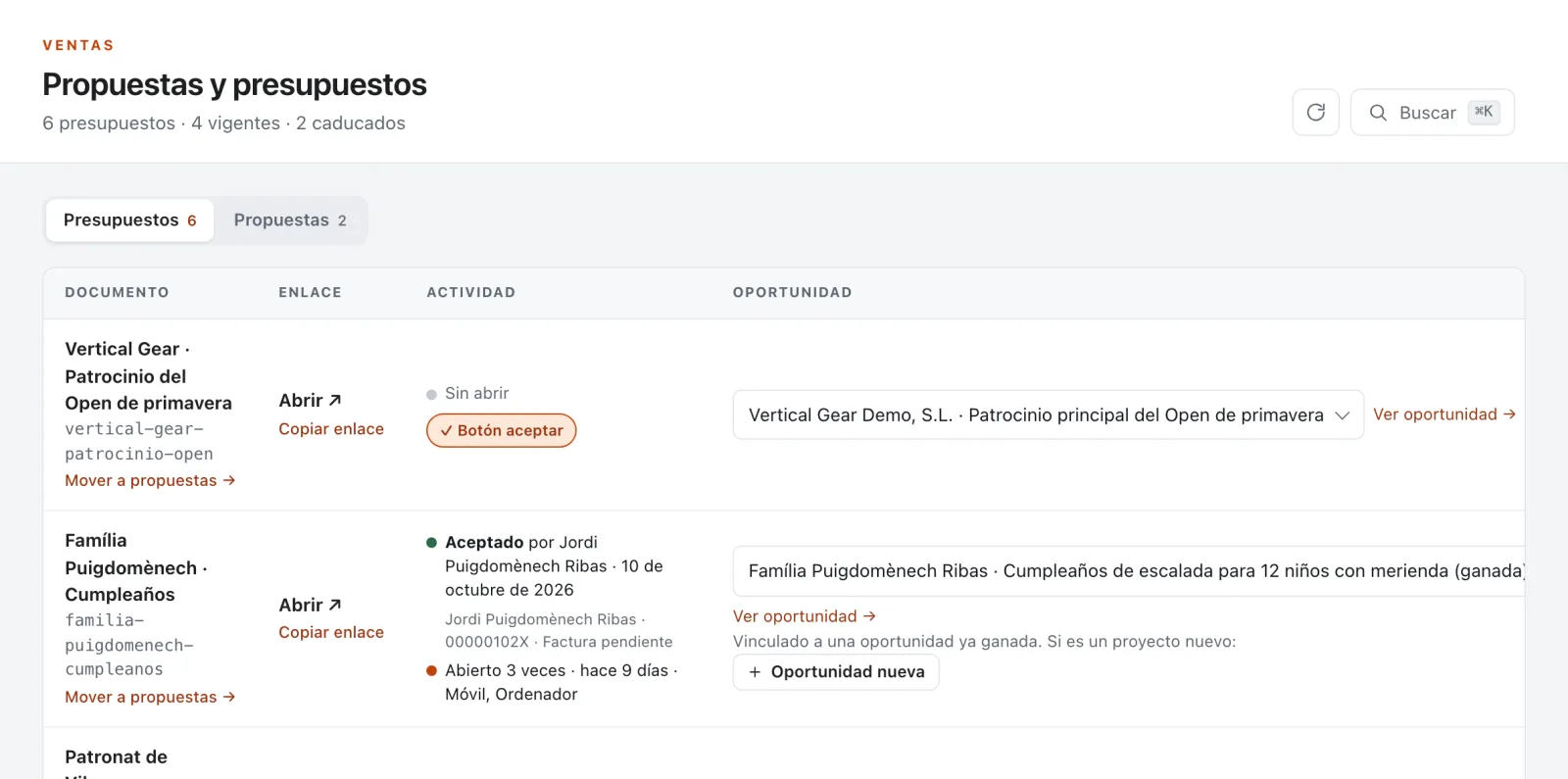1568x779 pixels.
Task: Click the 'Família Puigdomènech · Cumpleaños' document title
Action: pos(136,567)
